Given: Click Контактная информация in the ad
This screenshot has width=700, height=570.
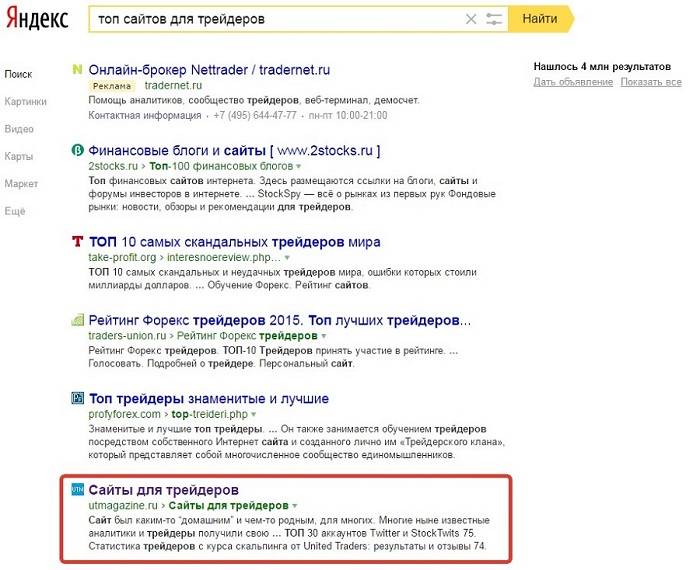Looking at the screenshot, I should click(x=145, y=116).
